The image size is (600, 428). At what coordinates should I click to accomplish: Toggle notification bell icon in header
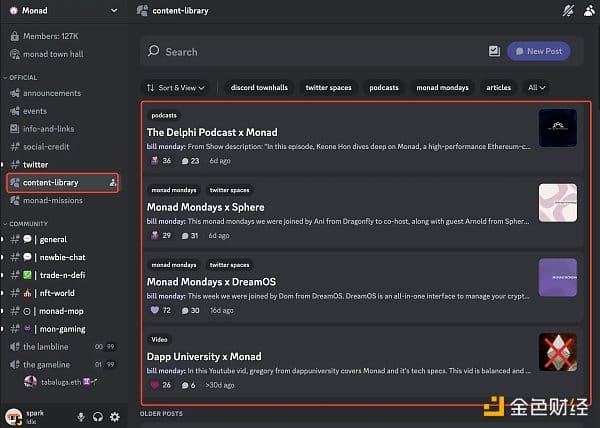click(568, 11)
